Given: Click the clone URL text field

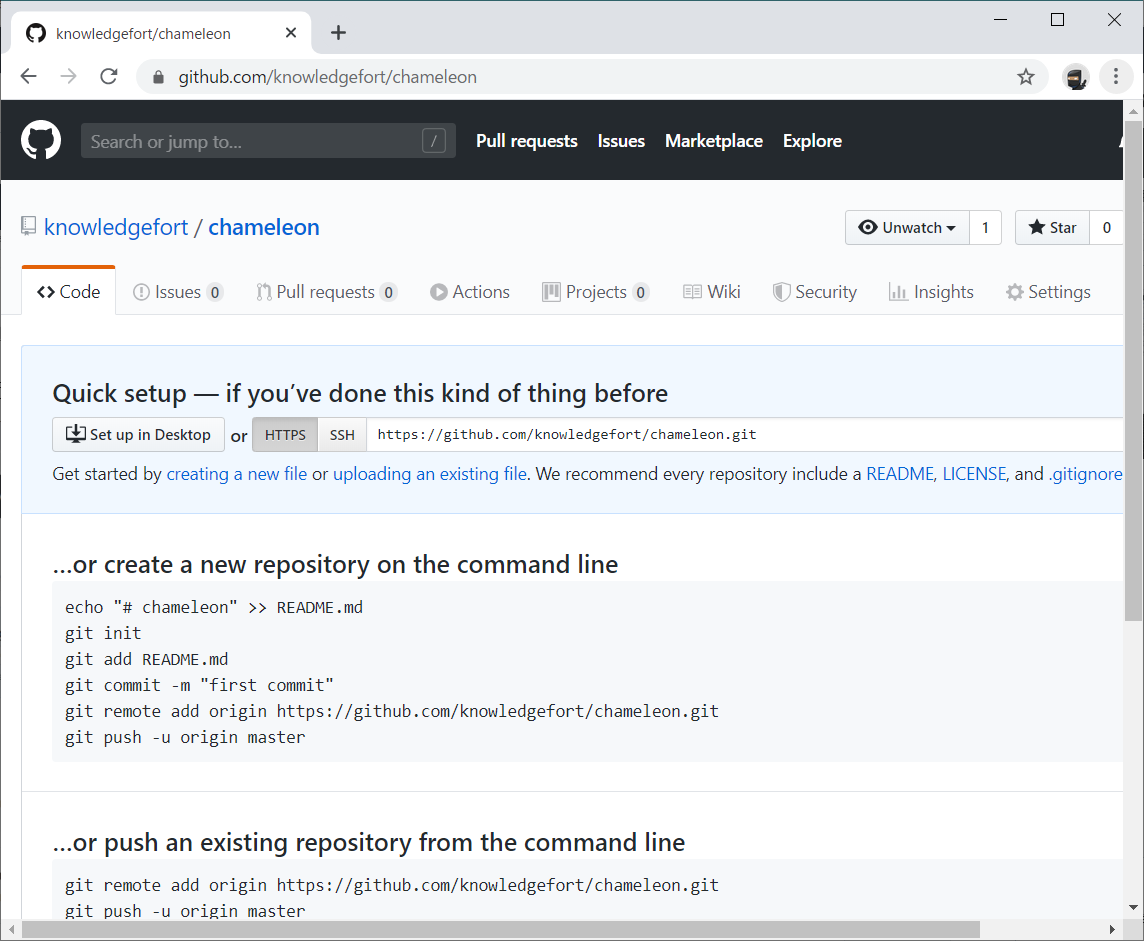Looking at the screenshot, I should [x=744, y=435].
